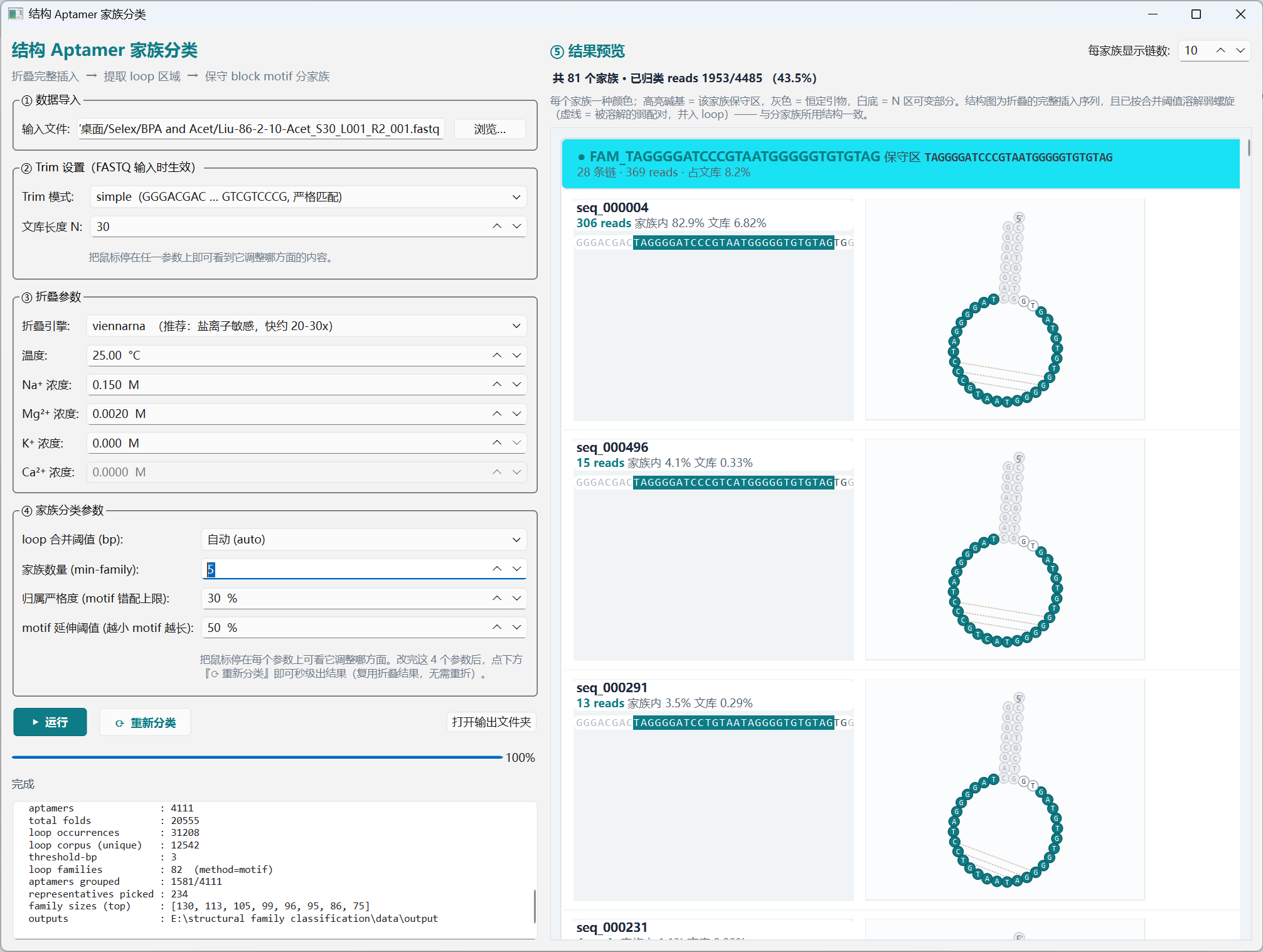
Task: Click the log output scrollbar
Action: pos(535,906)
